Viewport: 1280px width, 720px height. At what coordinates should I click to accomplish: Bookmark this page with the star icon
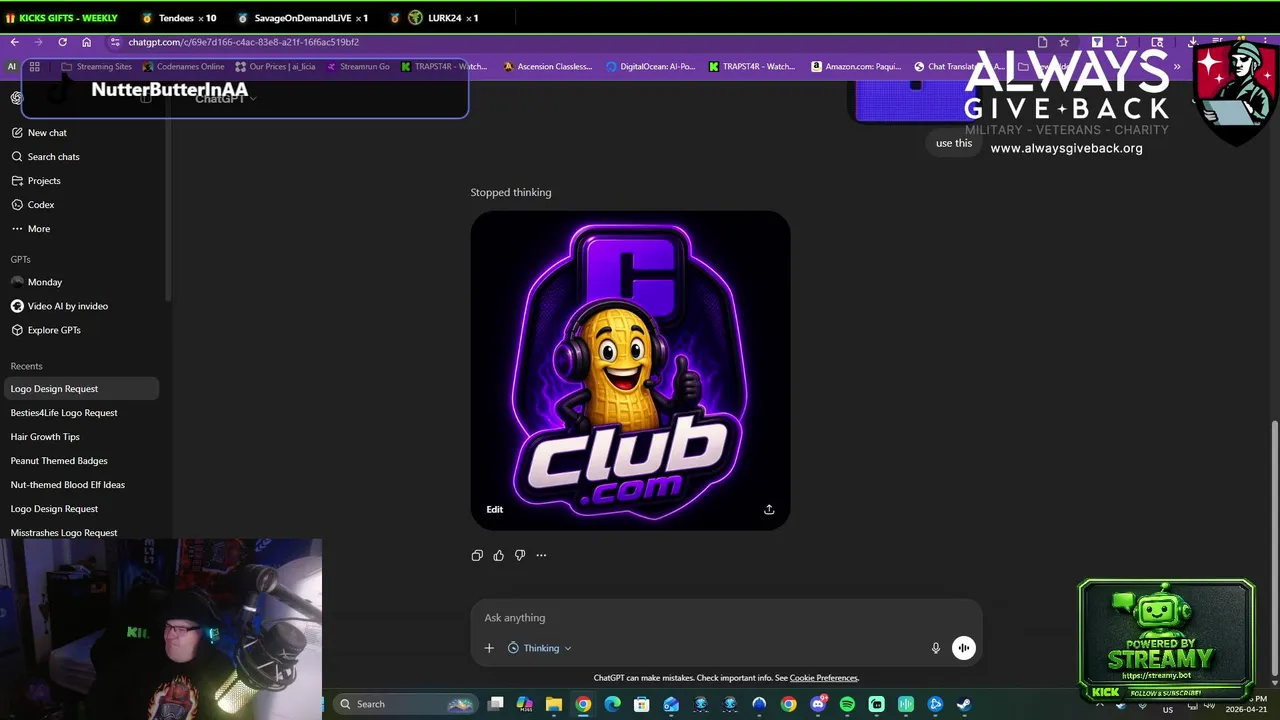[x=1064, y=42]
